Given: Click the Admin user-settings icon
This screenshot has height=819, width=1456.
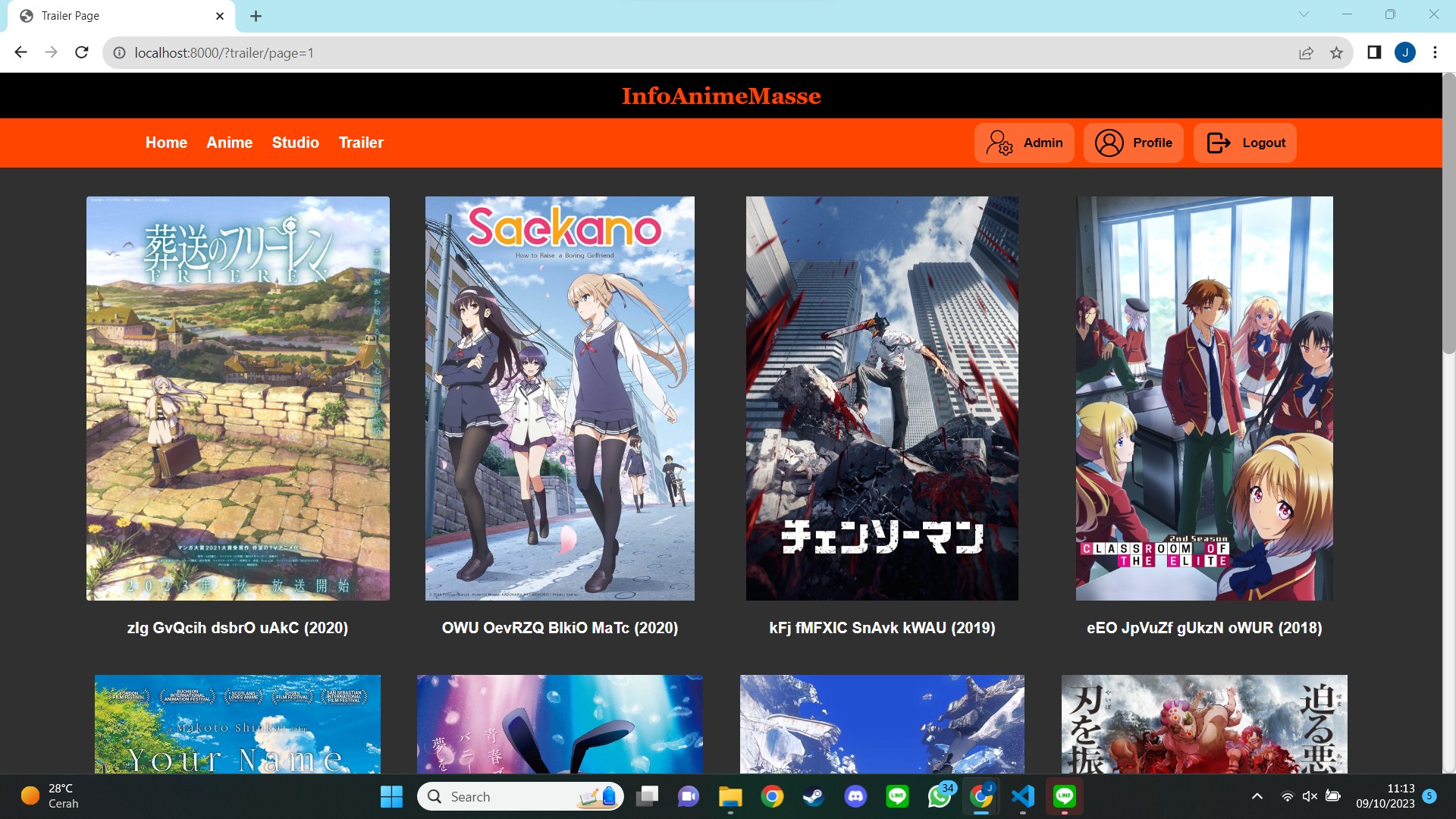Looking at the screenshot, I should [999, 143].
